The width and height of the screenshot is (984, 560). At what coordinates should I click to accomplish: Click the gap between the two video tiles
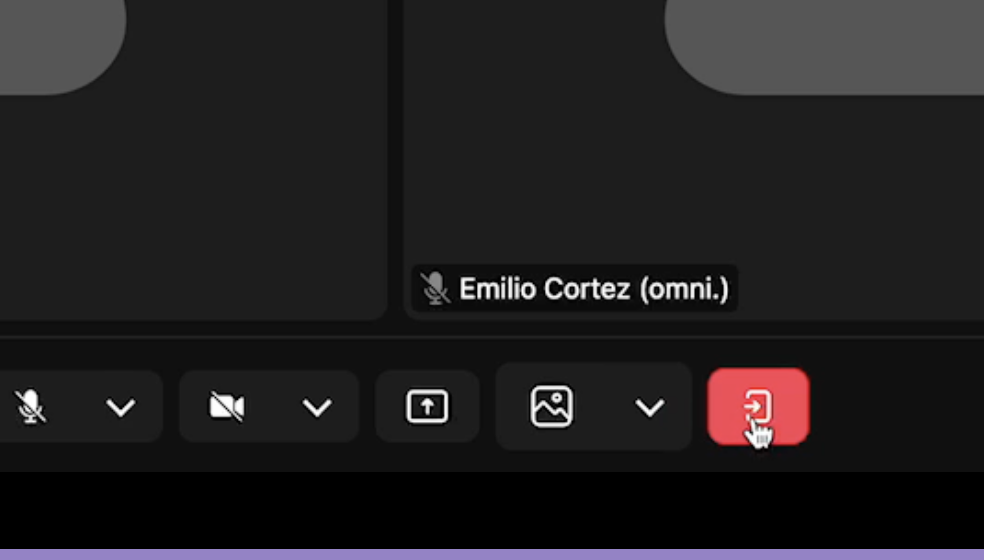(395, 160)
